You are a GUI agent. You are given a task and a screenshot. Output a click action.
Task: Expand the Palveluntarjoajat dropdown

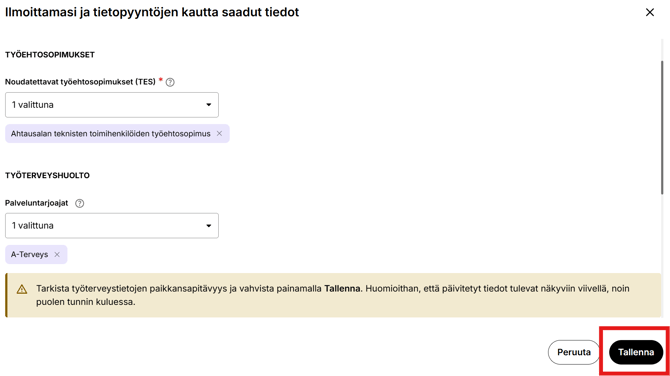coord(112,226)
